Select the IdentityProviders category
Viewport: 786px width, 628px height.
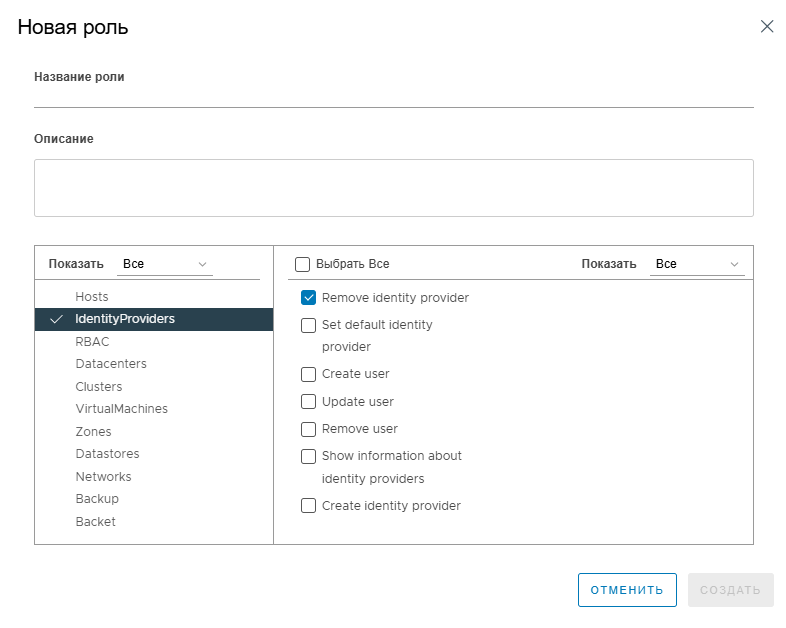click(x=154, y=319)
